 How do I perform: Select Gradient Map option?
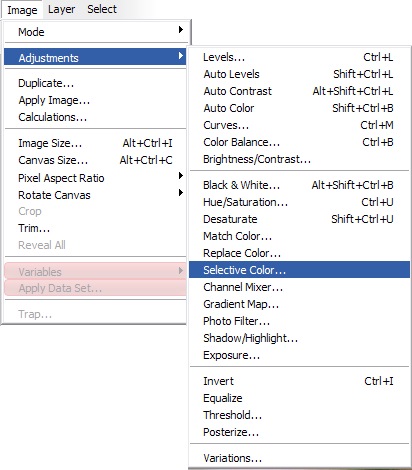click(299, 304)
